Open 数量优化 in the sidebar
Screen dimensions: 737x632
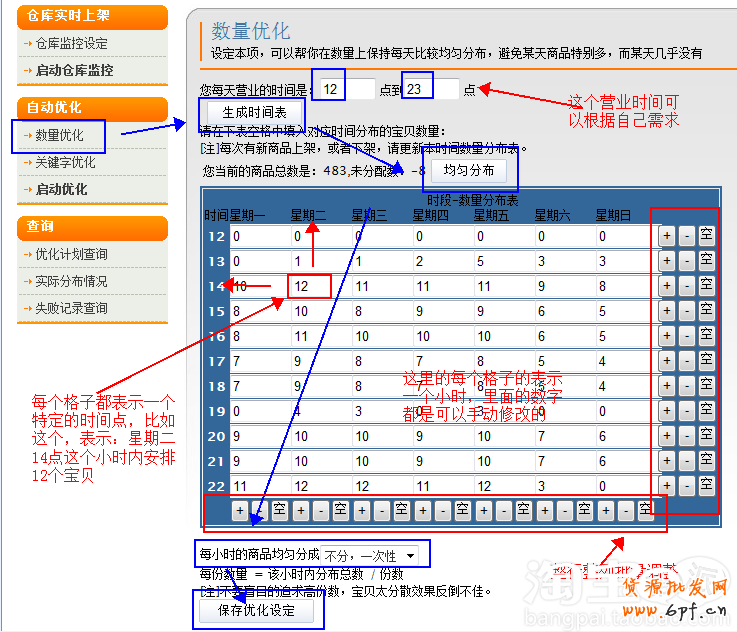(x=60, y=135)
